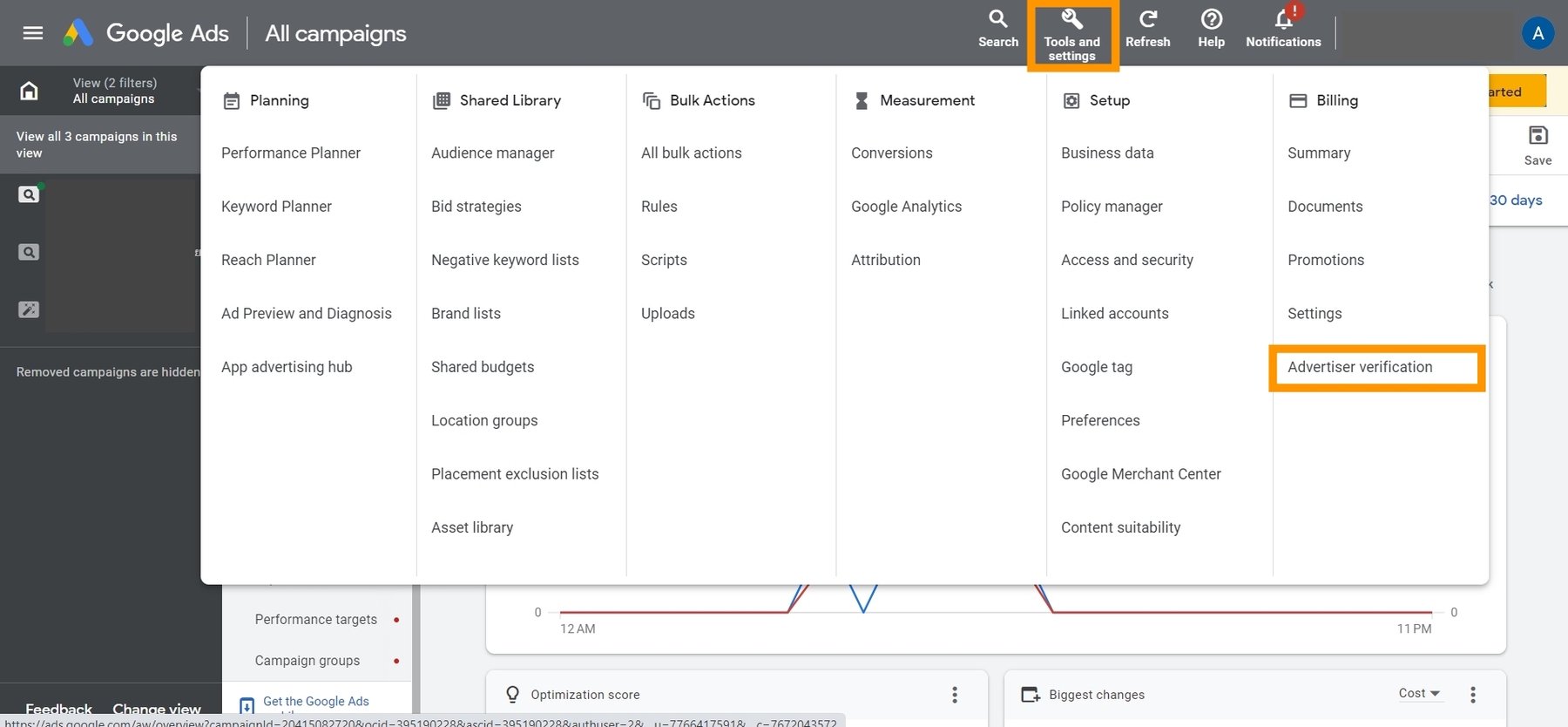Open Google Merchant Center
Image resolution: width=1568 pixels, height=727 pixels.
click(x=1141, y=474)
